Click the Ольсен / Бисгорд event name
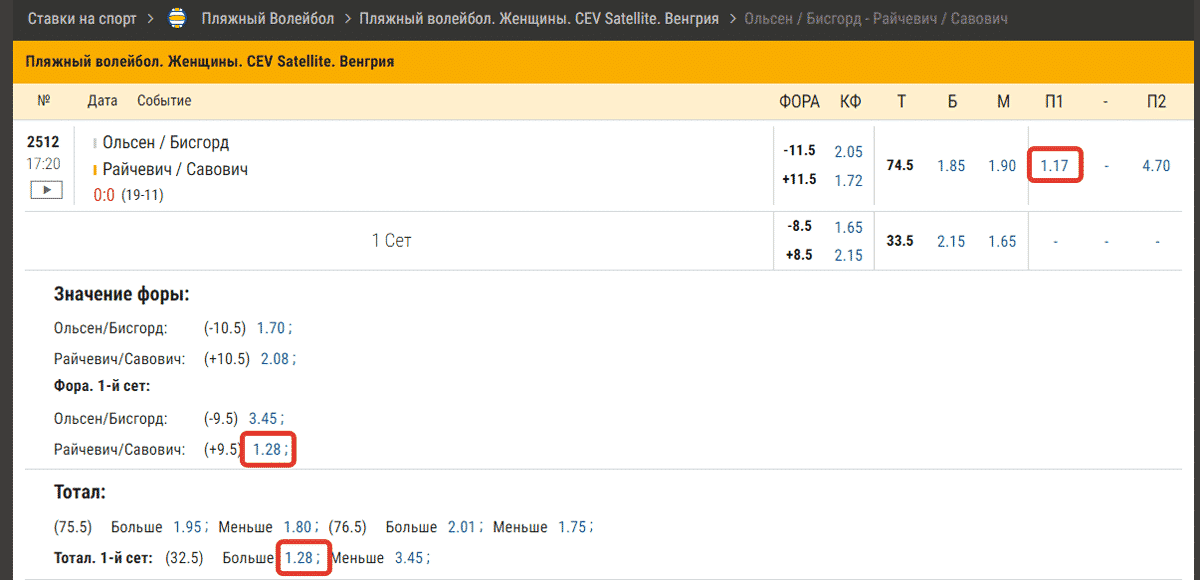Viewport: 1200px width, 580px height. (x=166, y=142)
